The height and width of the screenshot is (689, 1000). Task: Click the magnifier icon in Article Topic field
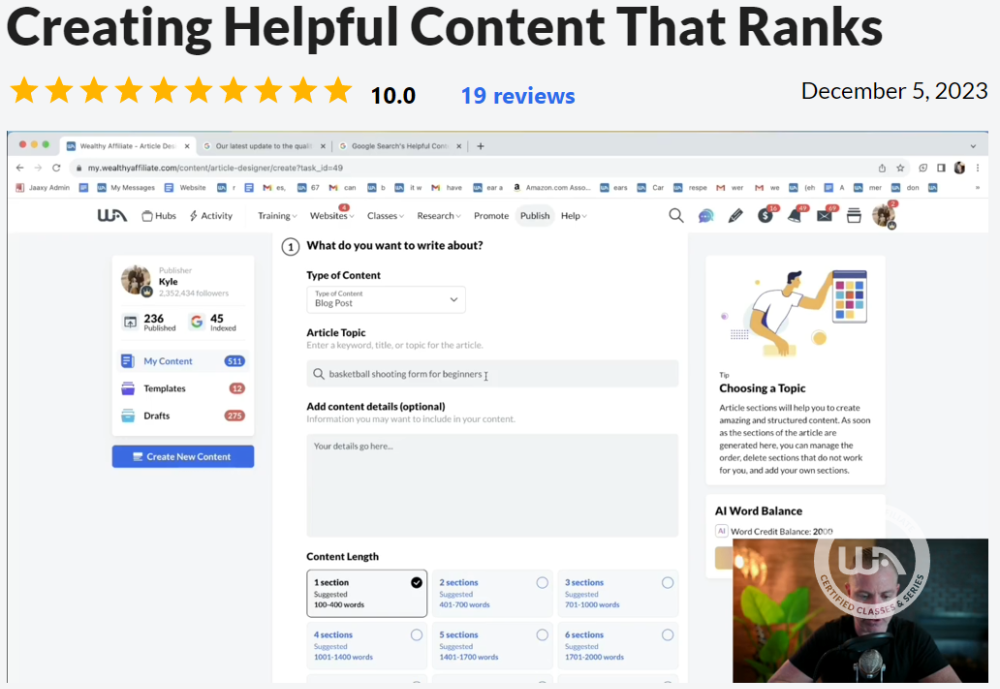(318, 374)
